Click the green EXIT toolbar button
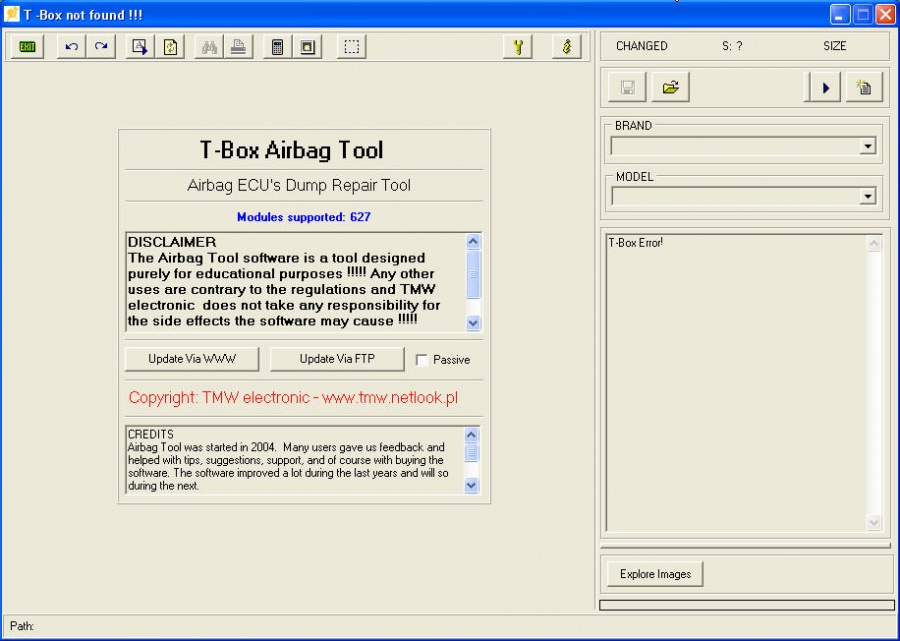 tap(27, 46)
